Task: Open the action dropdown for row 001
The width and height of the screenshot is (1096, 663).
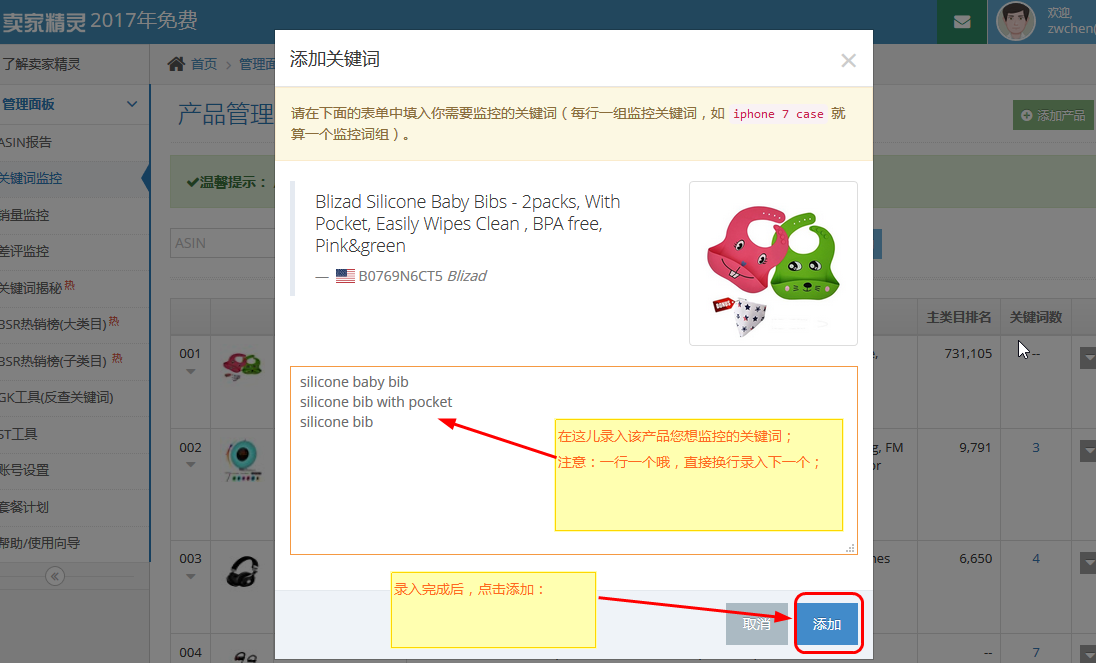Action: click(x=1088, y=358)
